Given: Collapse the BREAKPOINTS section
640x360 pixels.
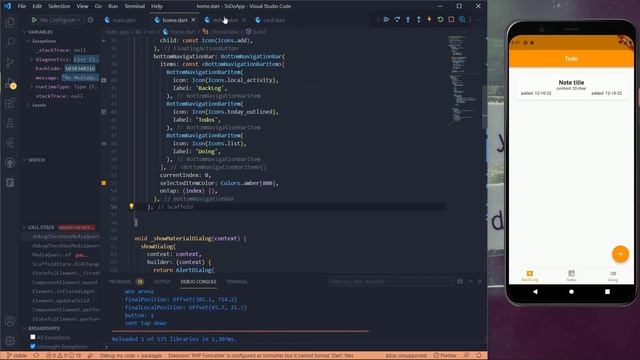Looking at the screenshot, I should point(41,328).
